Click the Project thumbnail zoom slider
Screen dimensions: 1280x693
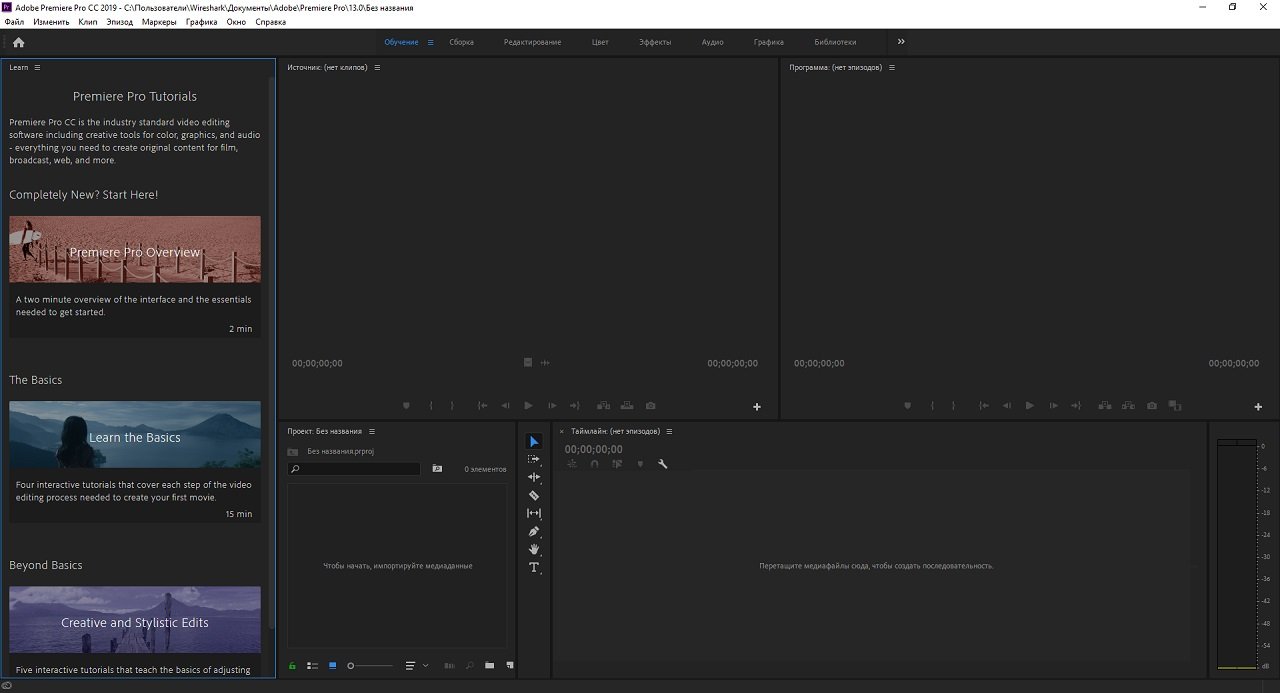coord(368,665)
